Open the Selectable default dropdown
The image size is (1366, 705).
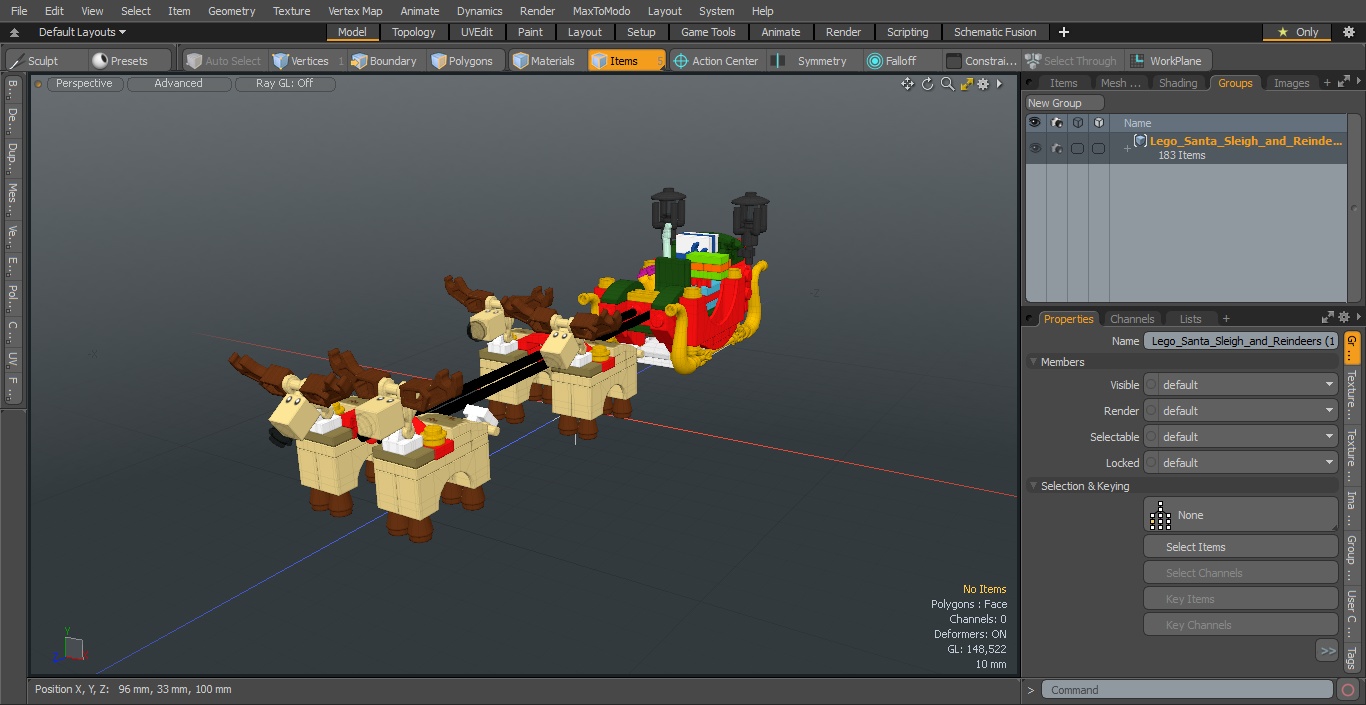click(1240, 437)
